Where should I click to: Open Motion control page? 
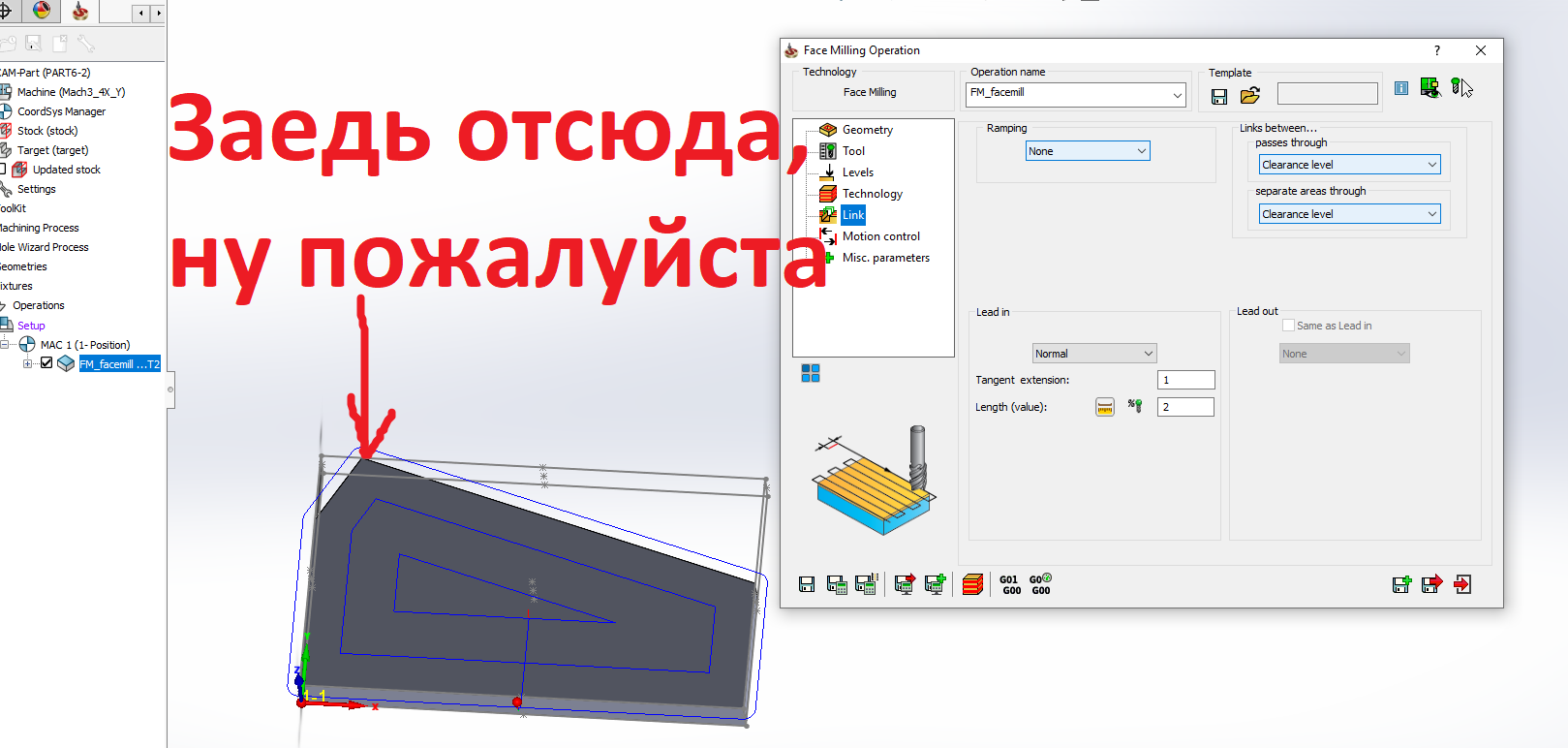tap(880, 236)
